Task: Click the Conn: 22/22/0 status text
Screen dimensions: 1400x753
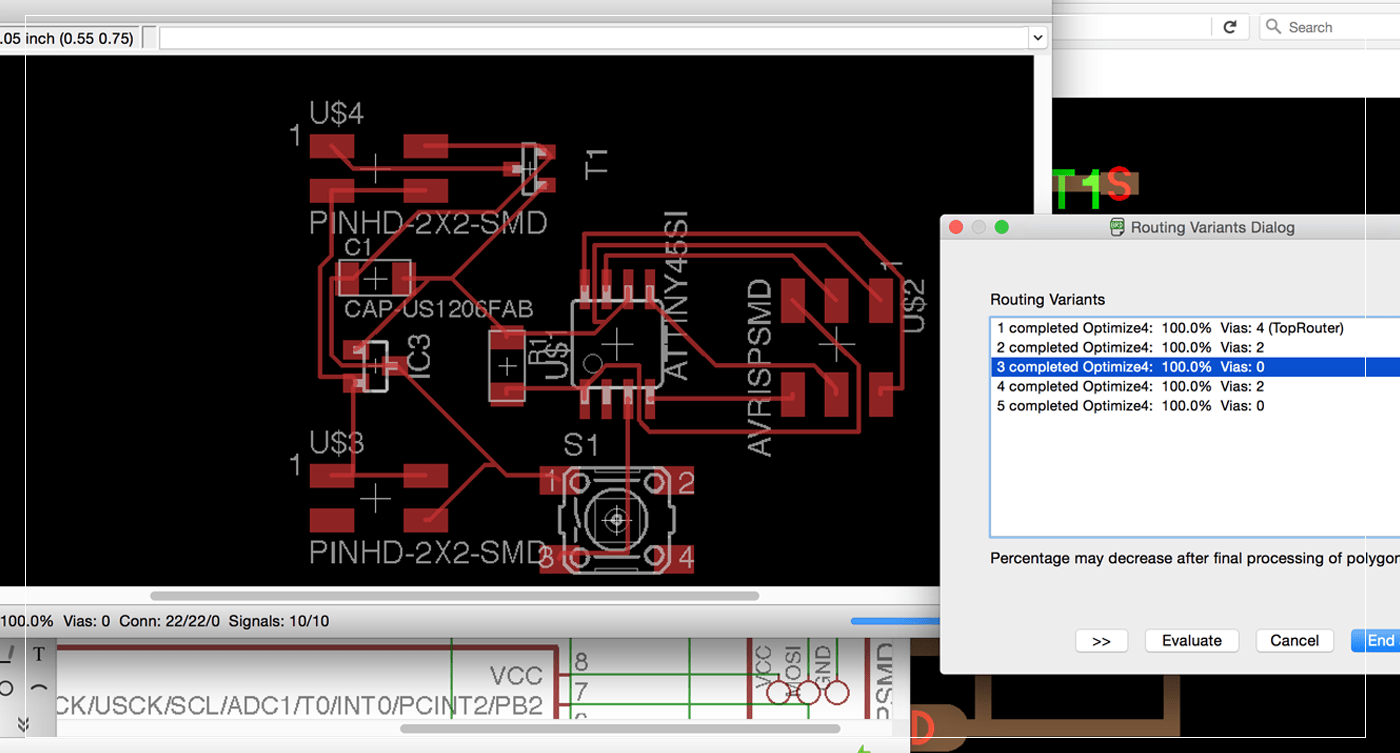Action: pos(169,621)
